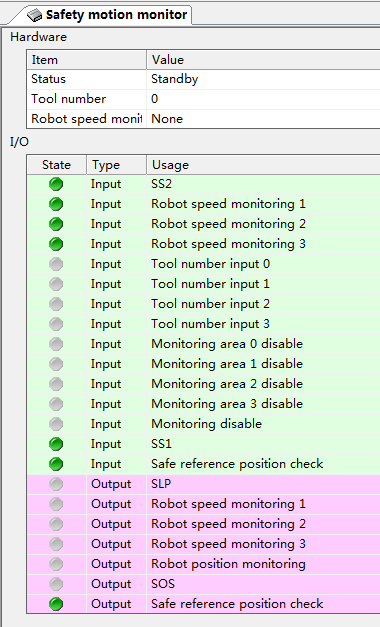This screenshot has width=380, height=627.
Task: Select the Robot position monitoring output row
Action: pos(203,564)
